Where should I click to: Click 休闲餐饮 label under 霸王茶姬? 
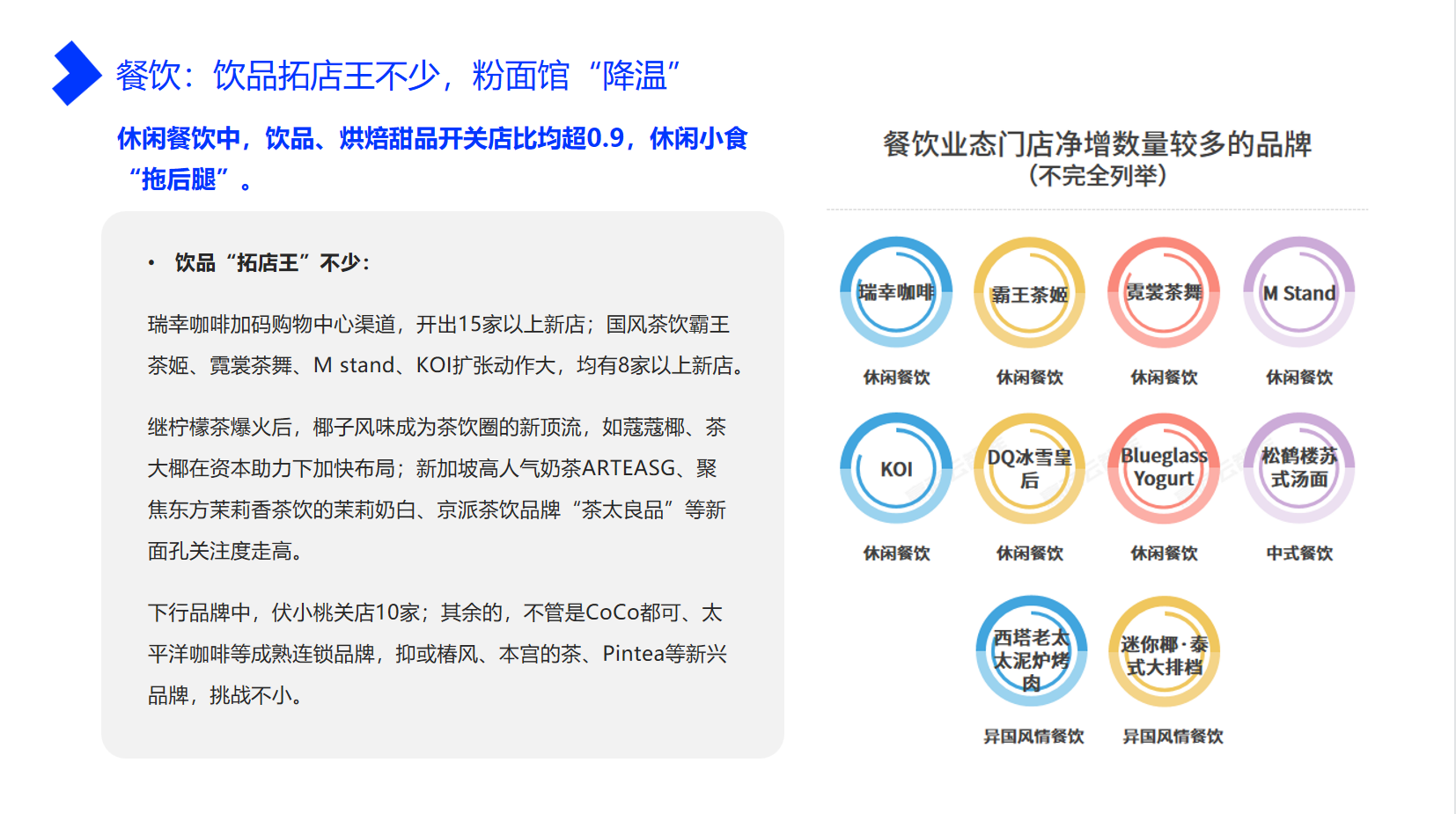tap(1030, 378)
